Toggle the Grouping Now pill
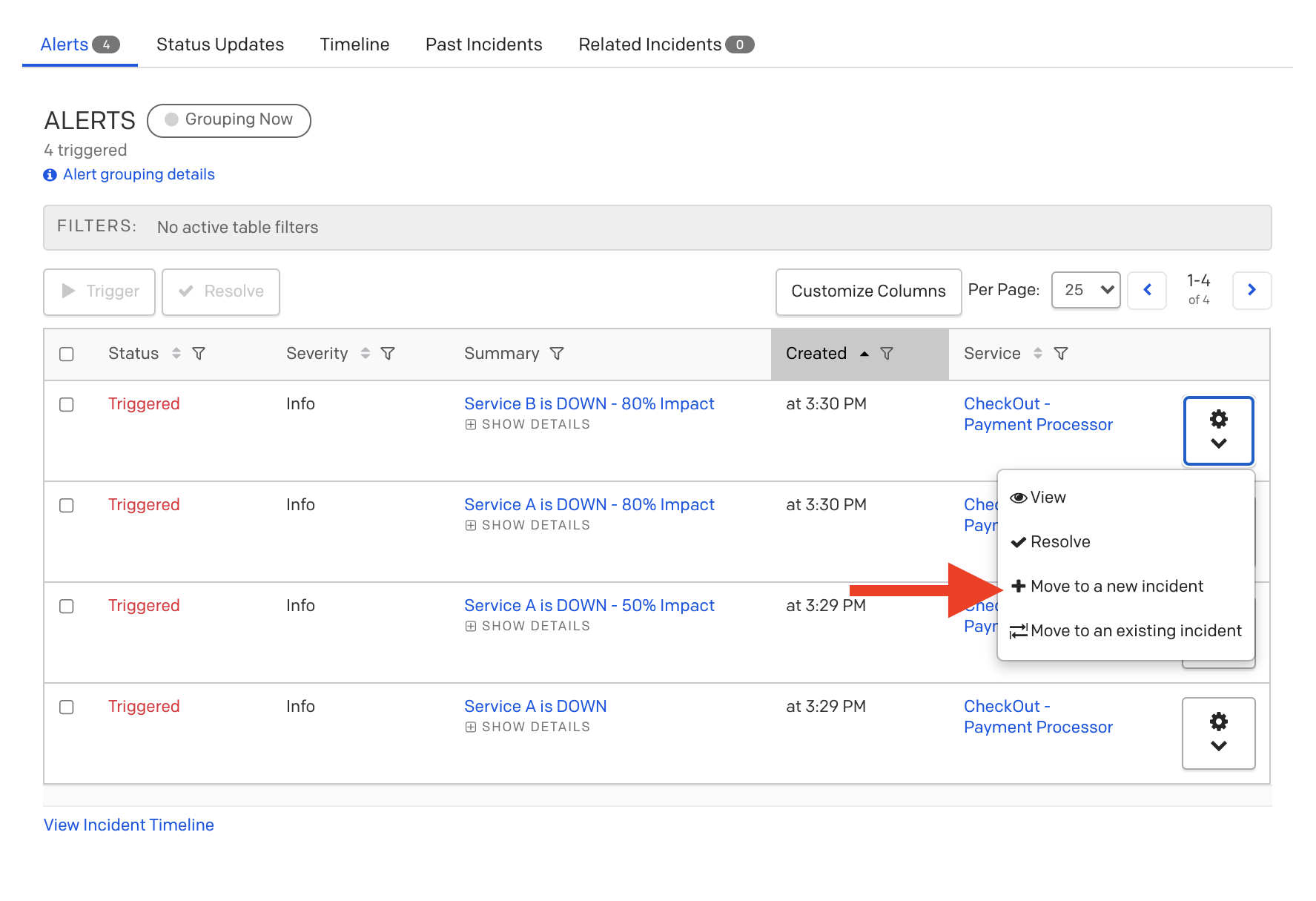Screen dimensions: 1316x901 [x=229, y=120]
